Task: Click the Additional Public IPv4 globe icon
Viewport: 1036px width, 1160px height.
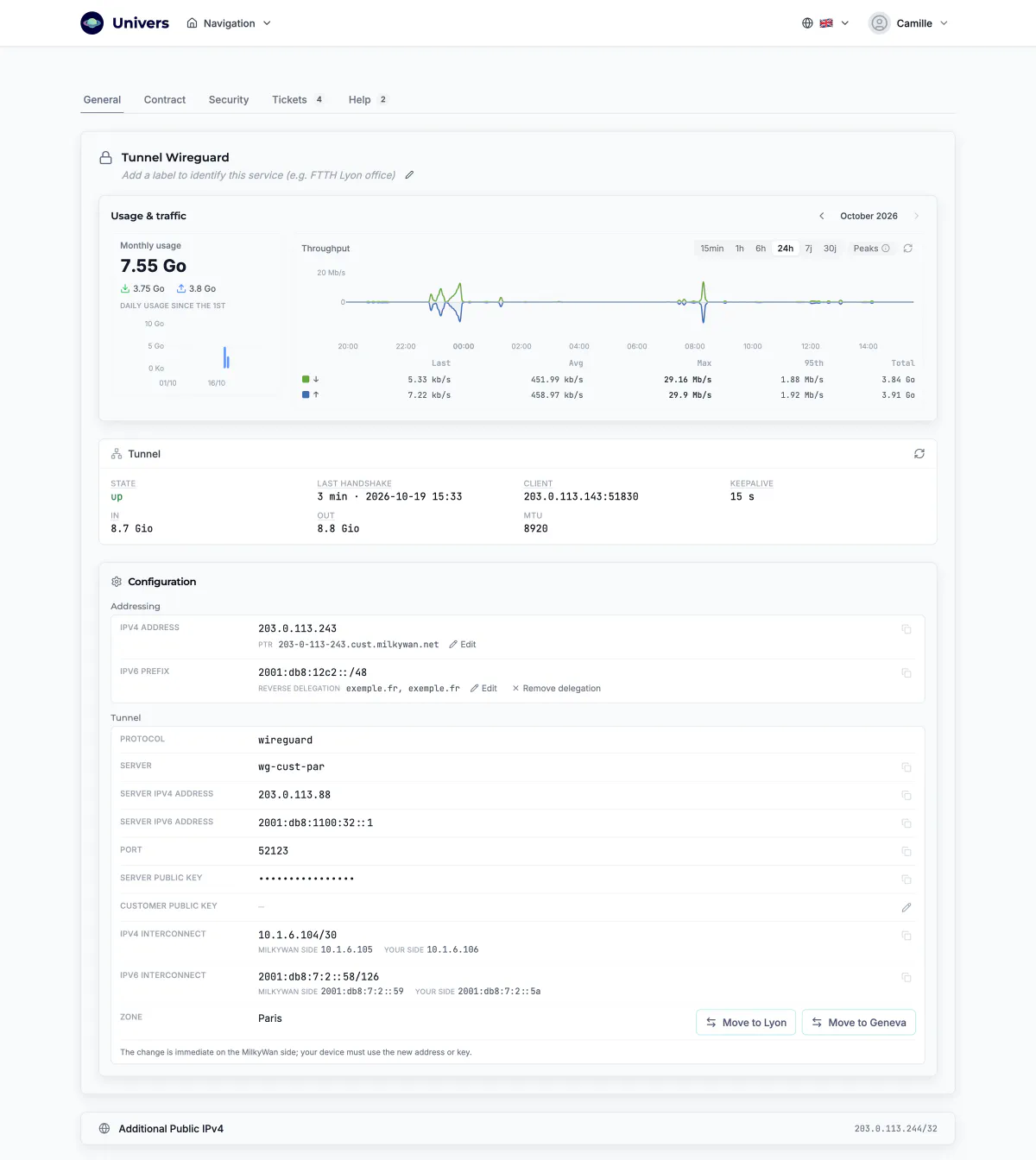Action: (104, 1129)
